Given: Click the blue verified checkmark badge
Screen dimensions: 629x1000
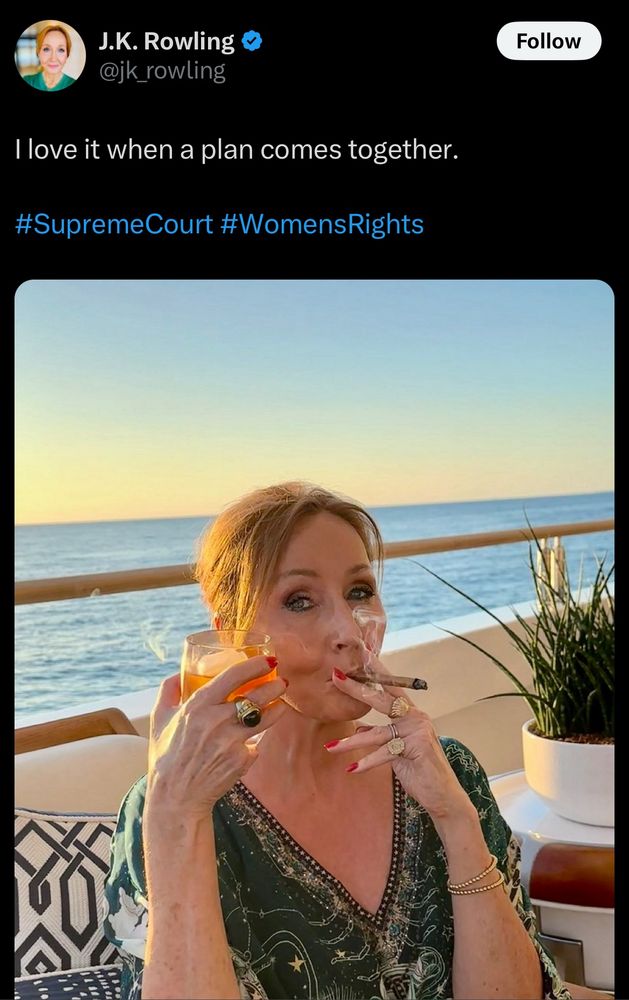Looking at the screenshot, I should 253,41.
